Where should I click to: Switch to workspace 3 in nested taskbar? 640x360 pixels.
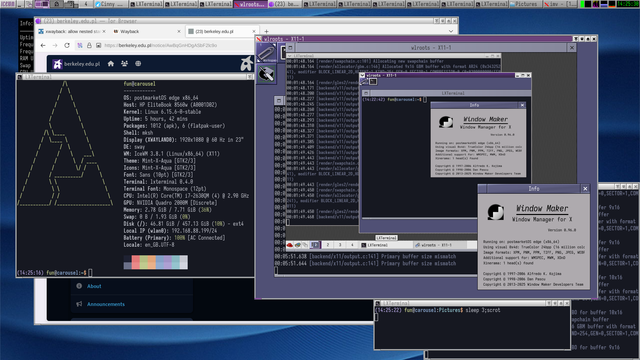(x=340, y=245)
